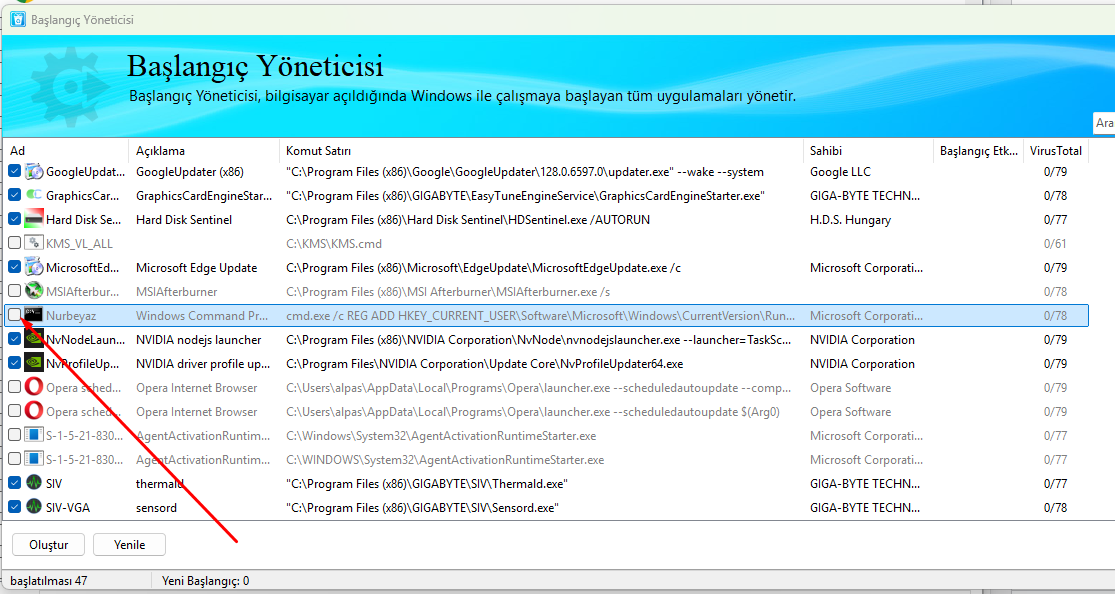The image size is (1115, 594).
Task: Click the KMS_VL_ALL entry name
Action: [80, 243]
